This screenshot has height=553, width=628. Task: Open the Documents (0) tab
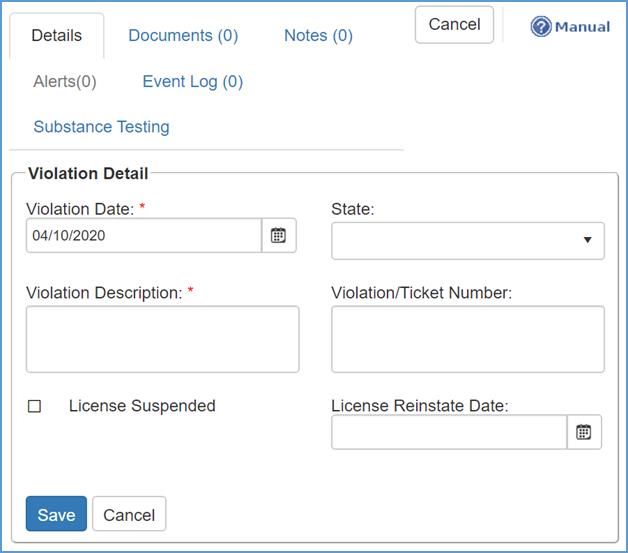pos(183,36)
